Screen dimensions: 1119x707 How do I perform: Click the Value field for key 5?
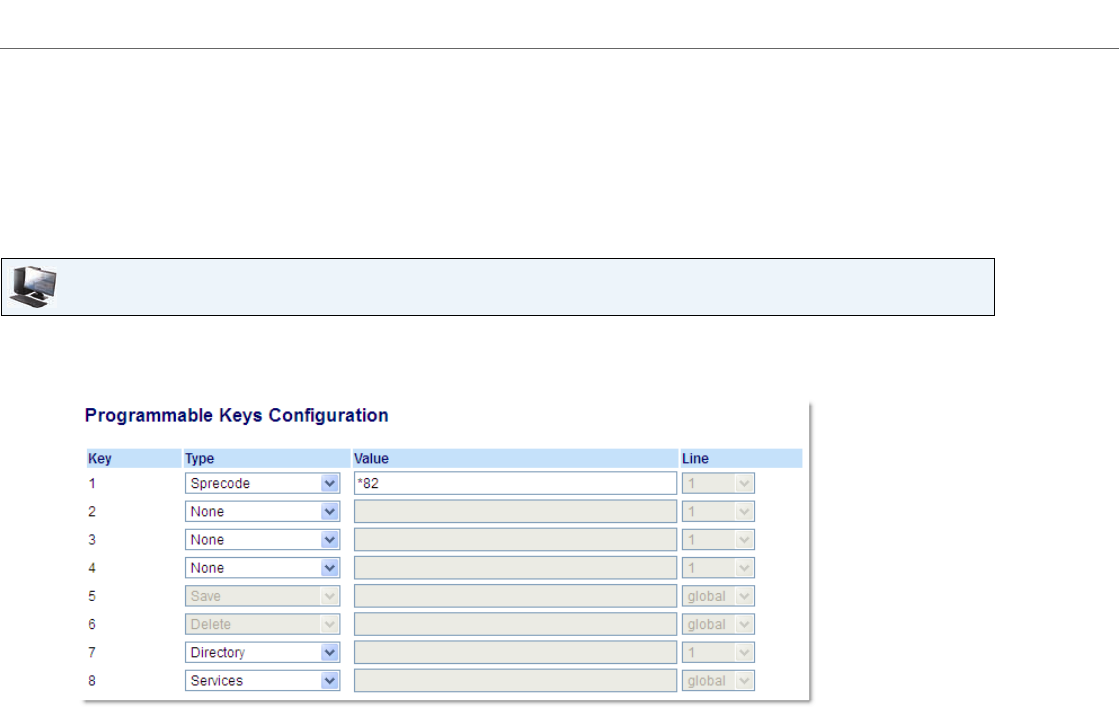point(515,596)
